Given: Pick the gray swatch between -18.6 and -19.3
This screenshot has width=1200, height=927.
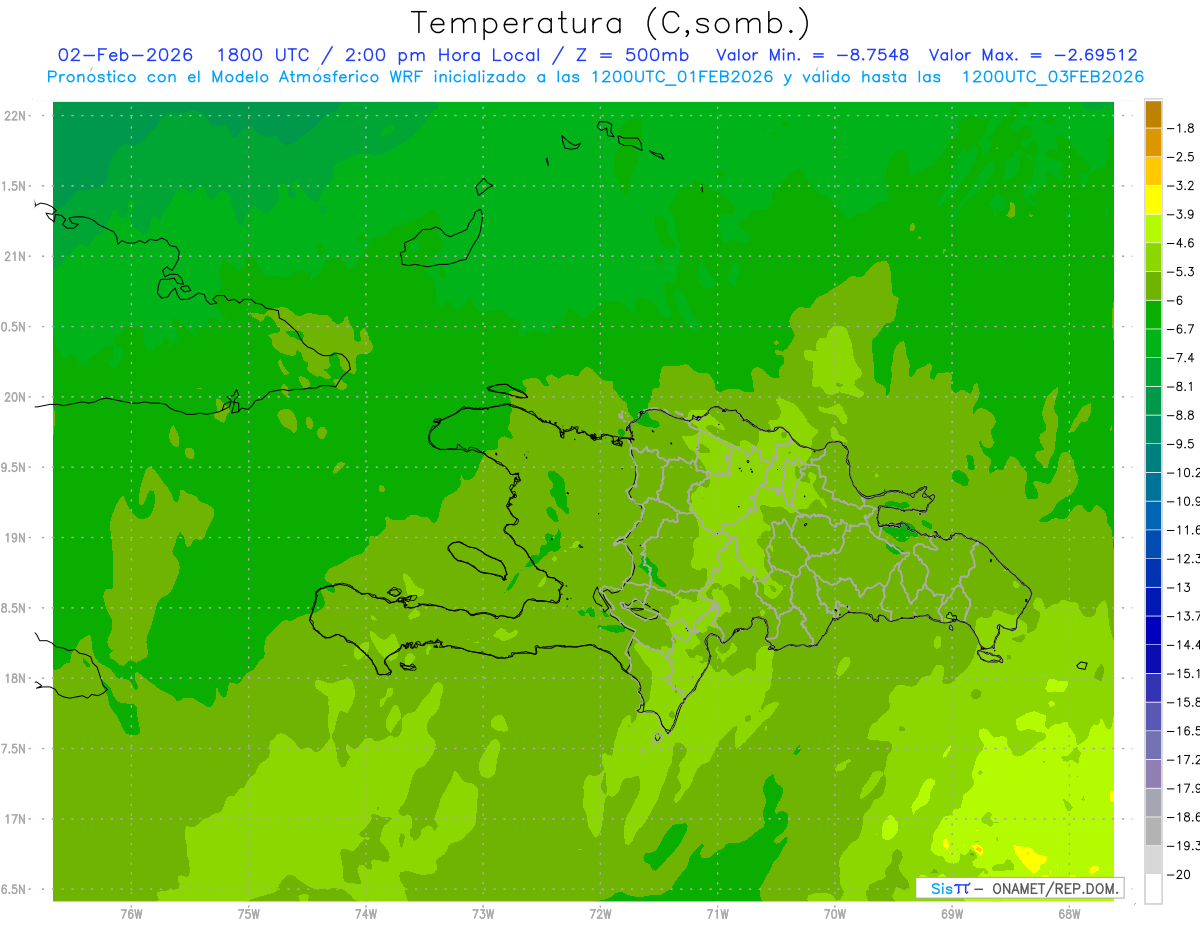Looking at the screenshot, I should (x=1153, y=831).
